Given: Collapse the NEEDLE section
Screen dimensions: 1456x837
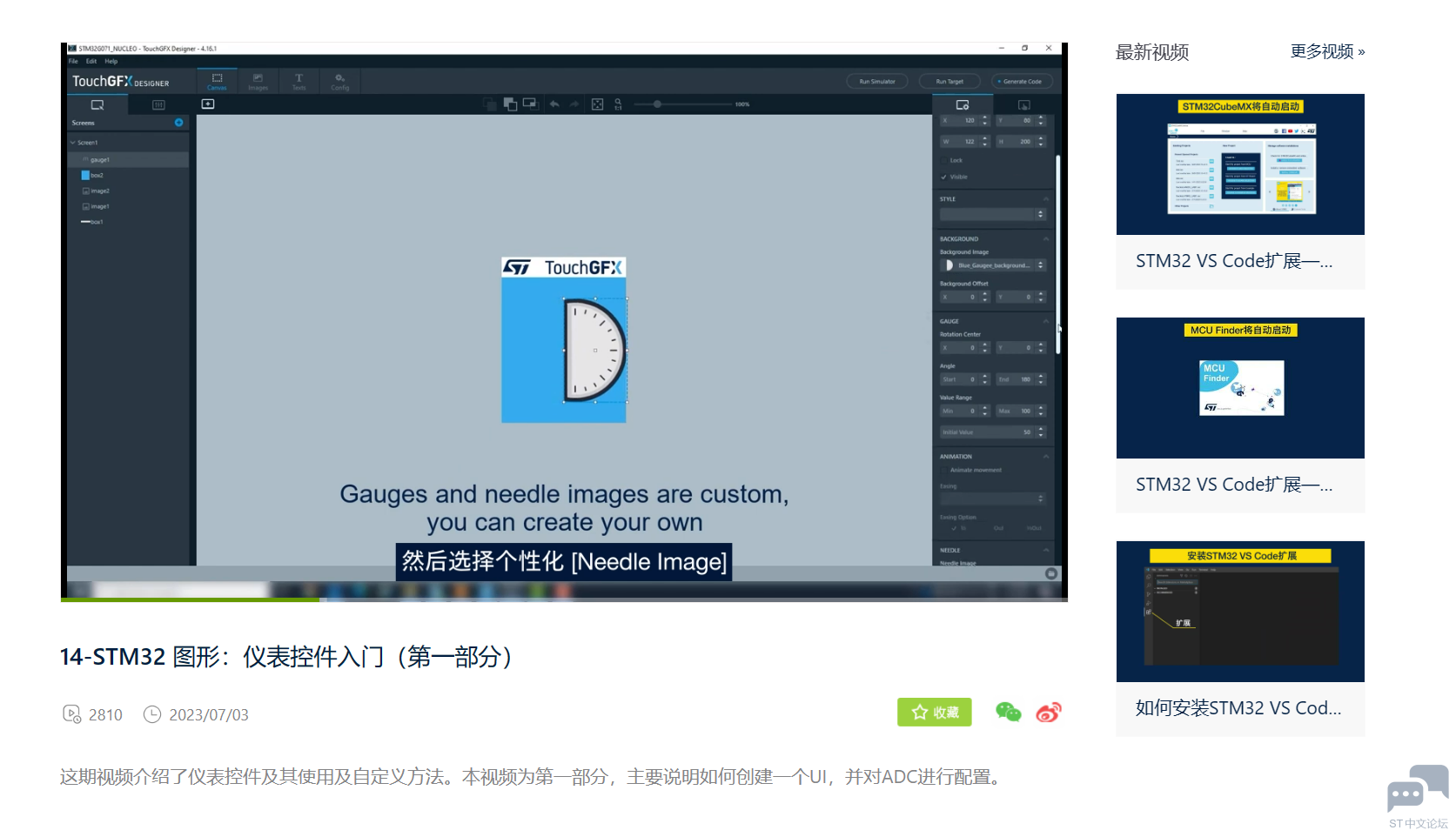Looking at the screenshot, I should click(1046, 550).
